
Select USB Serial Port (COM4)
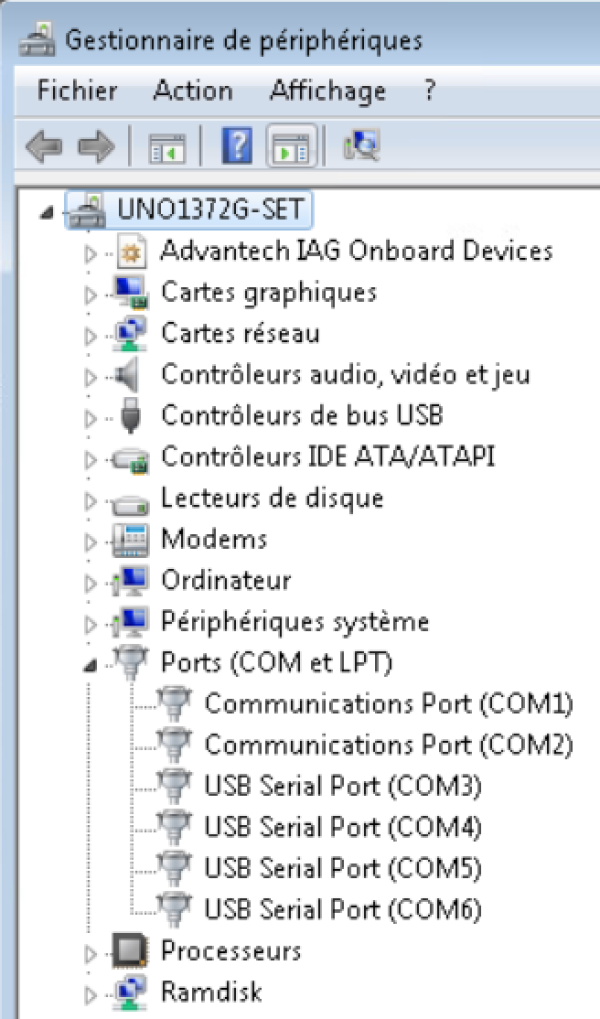[342, 827]
